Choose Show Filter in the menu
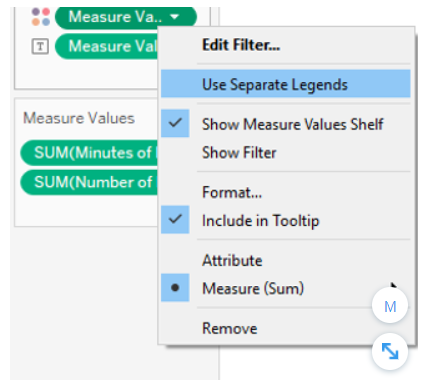 [239, 153]
